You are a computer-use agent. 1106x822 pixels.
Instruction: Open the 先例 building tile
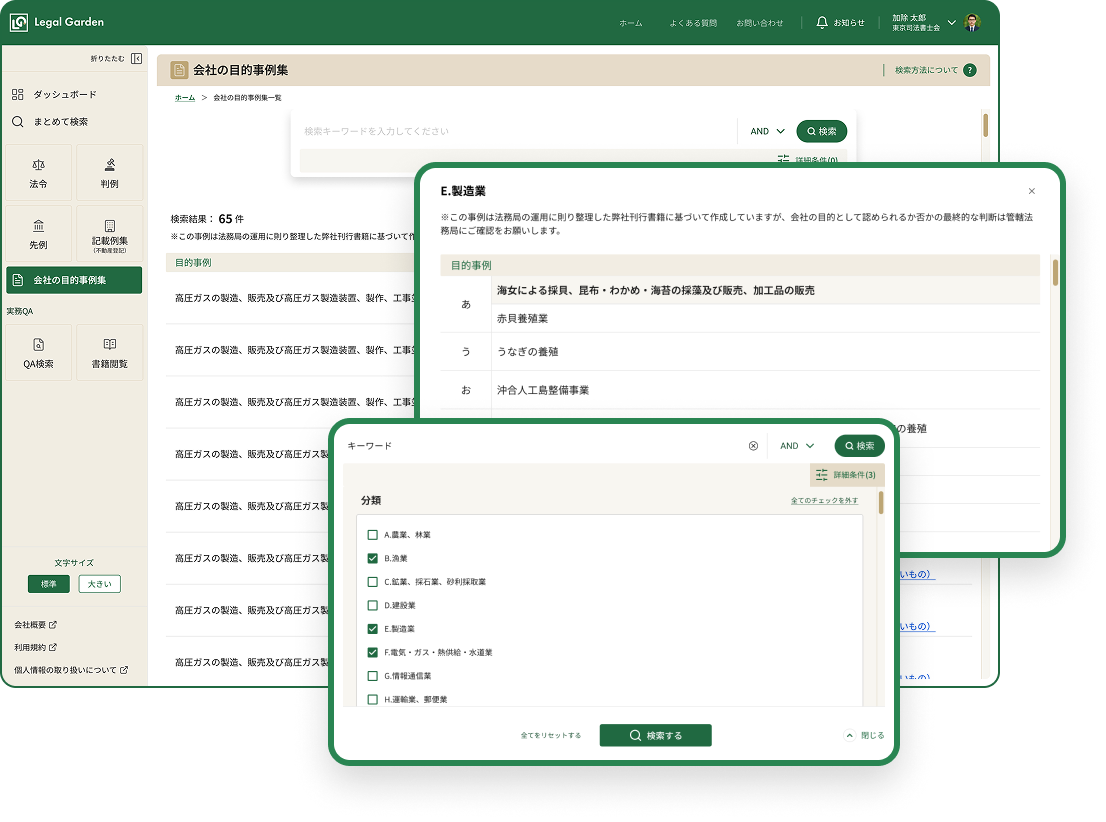(39, 234)
